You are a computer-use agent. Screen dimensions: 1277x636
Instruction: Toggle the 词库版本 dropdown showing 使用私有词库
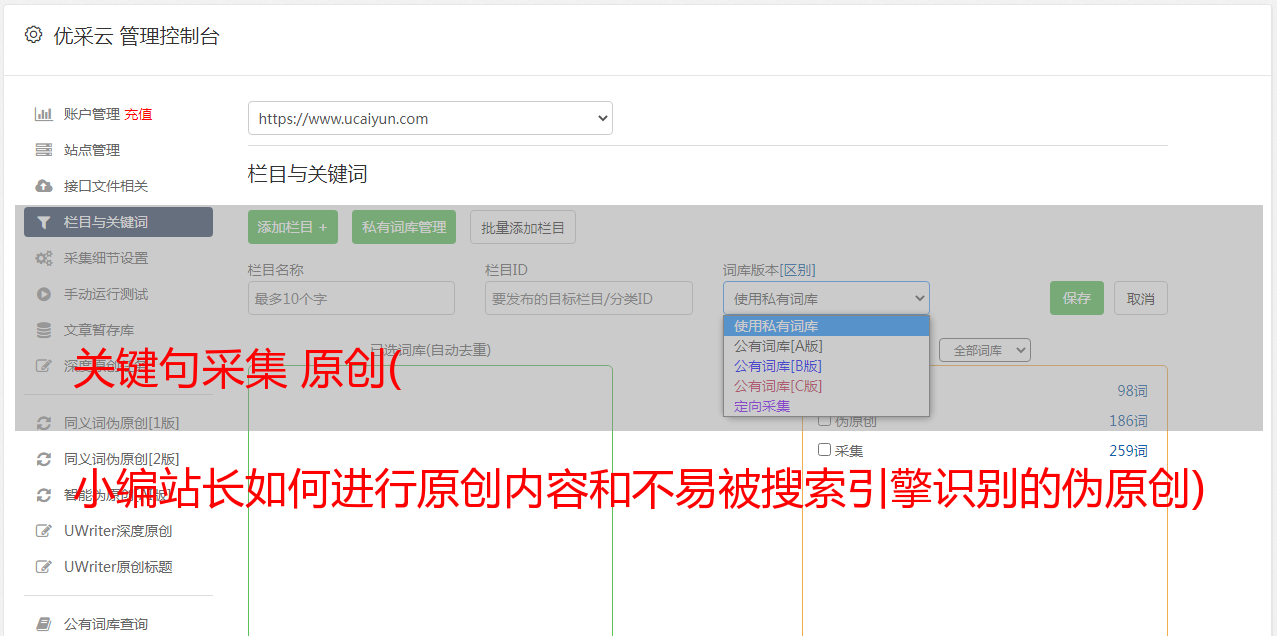pos(826,298)
